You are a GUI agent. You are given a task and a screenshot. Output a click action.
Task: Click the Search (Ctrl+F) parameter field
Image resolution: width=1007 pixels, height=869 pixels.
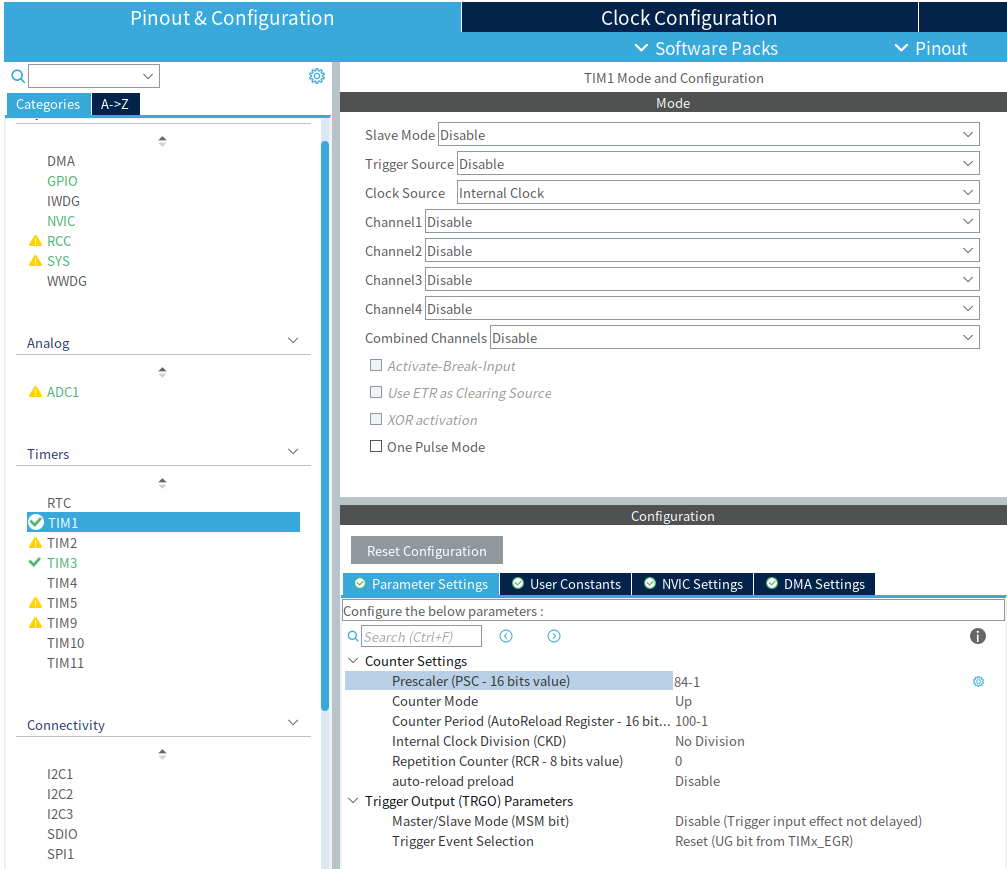pos(421,636)
